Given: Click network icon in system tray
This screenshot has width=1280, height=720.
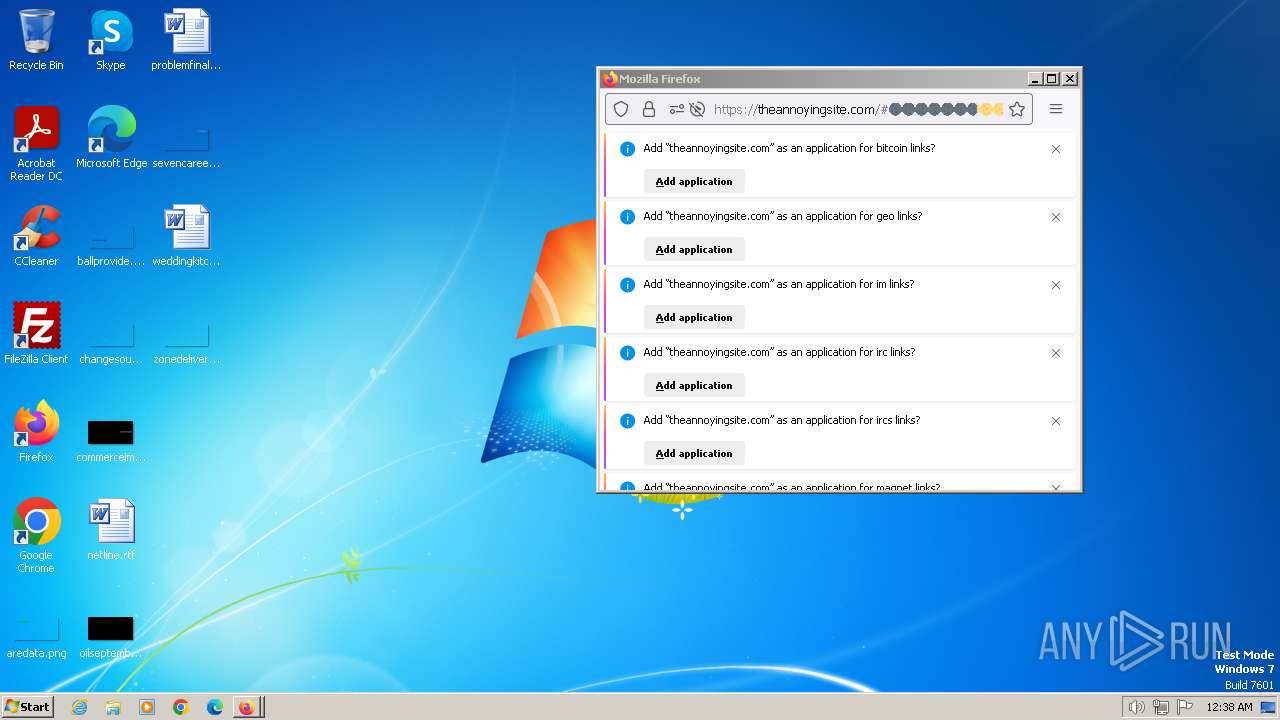Looking at the screenshot, I should [1161, 707].
